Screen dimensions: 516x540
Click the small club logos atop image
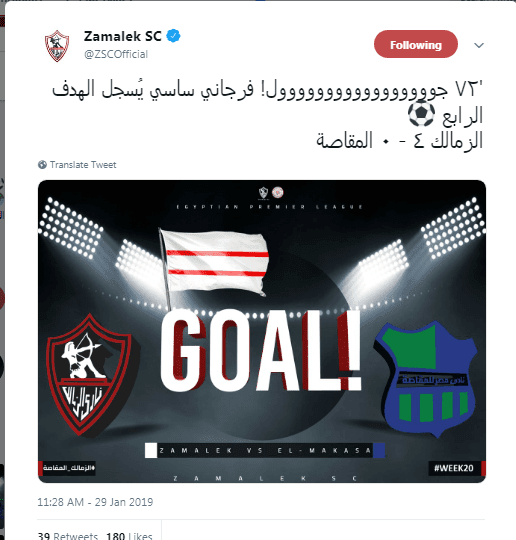(x=271, y=193)
